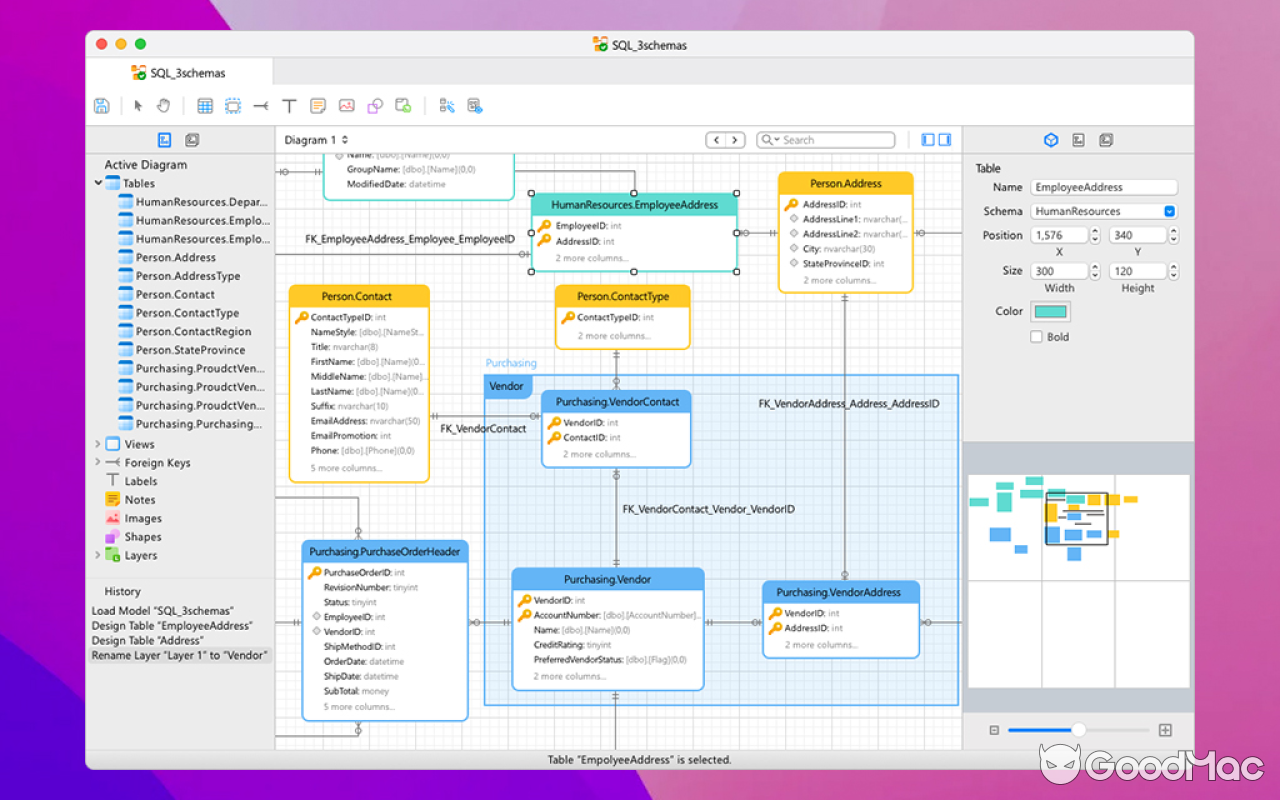Click the add layer tool
This screenshot has width=1280, height=800.
[x=403, y=105]
